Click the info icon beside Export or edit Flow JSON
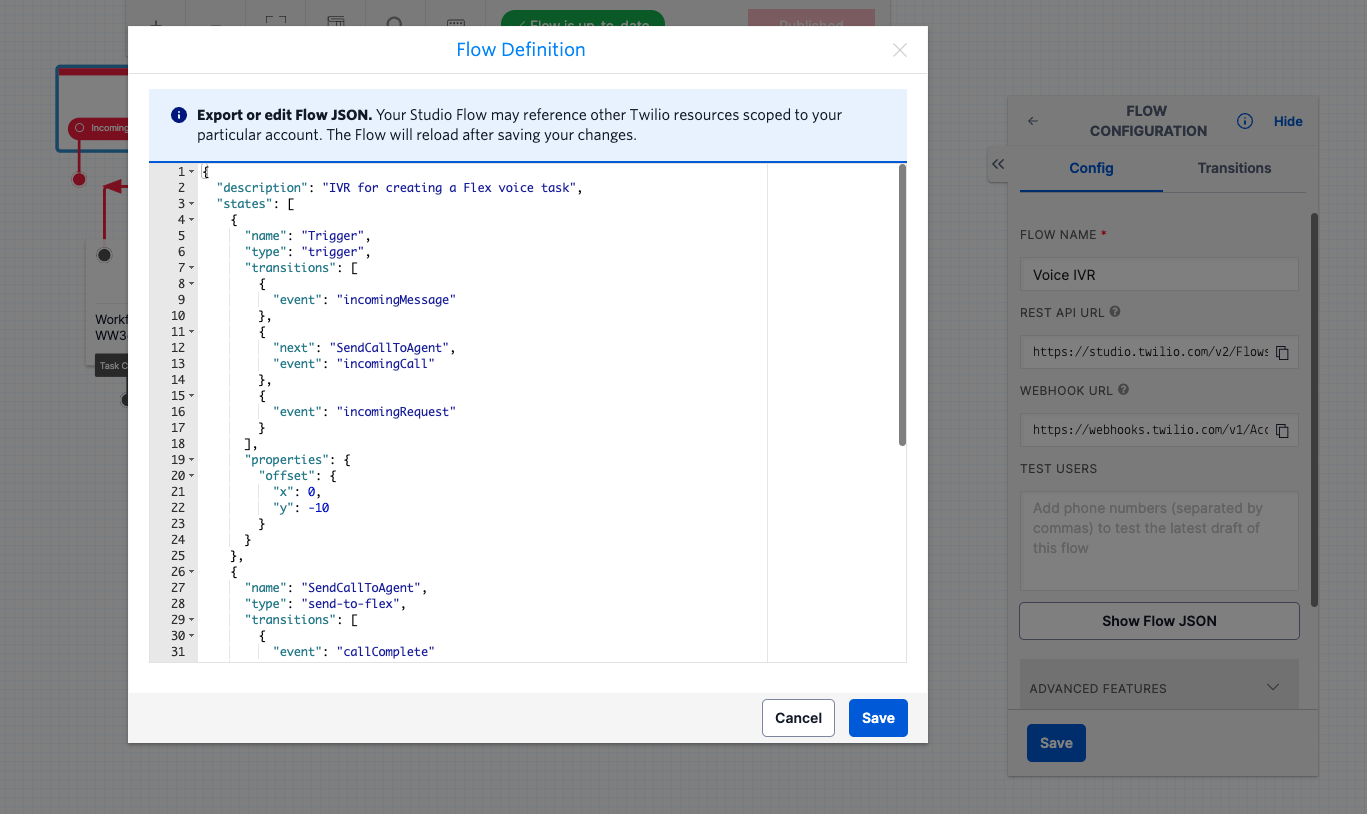1367x814 pixels. 179,115
